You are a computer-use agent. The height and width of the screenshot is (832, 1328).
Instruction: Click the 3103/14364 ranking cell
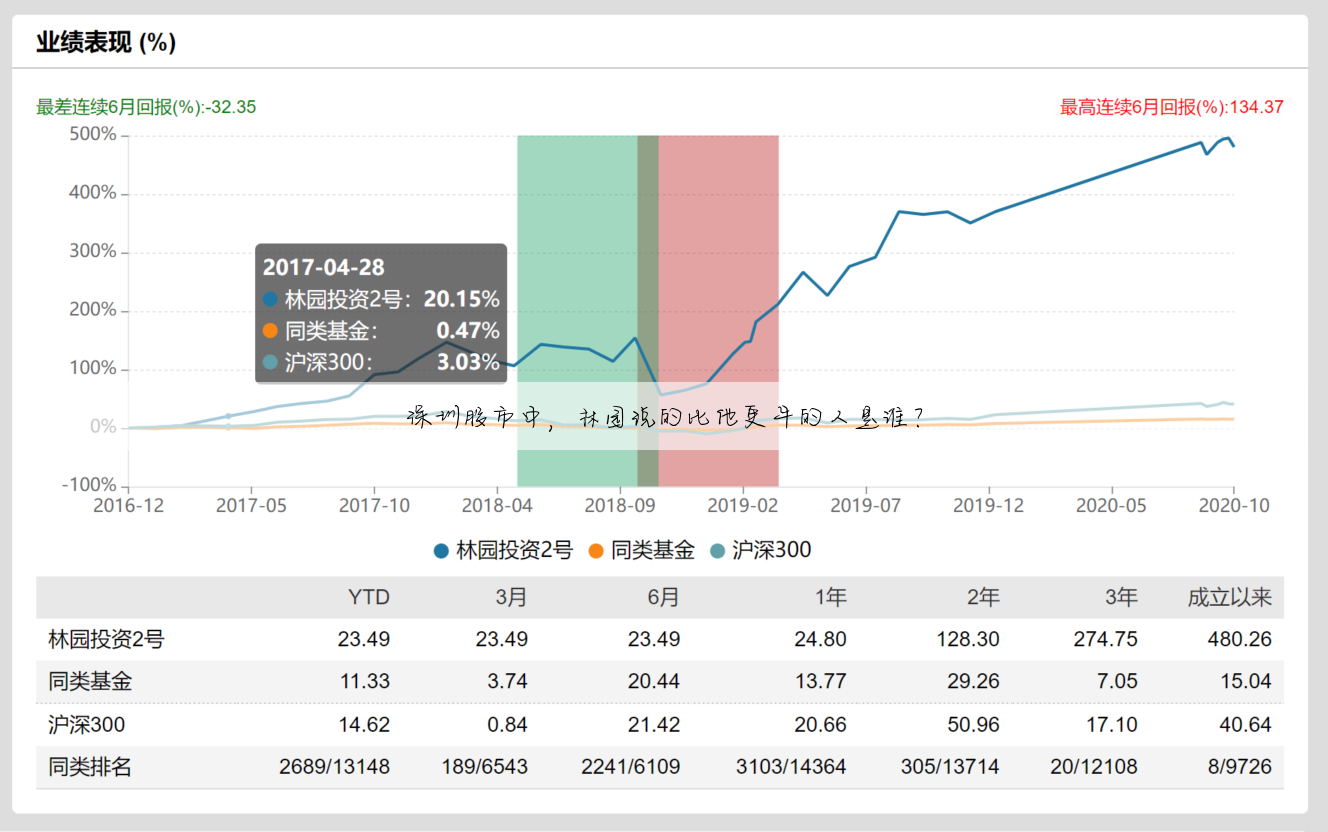[x=791, y=767]
